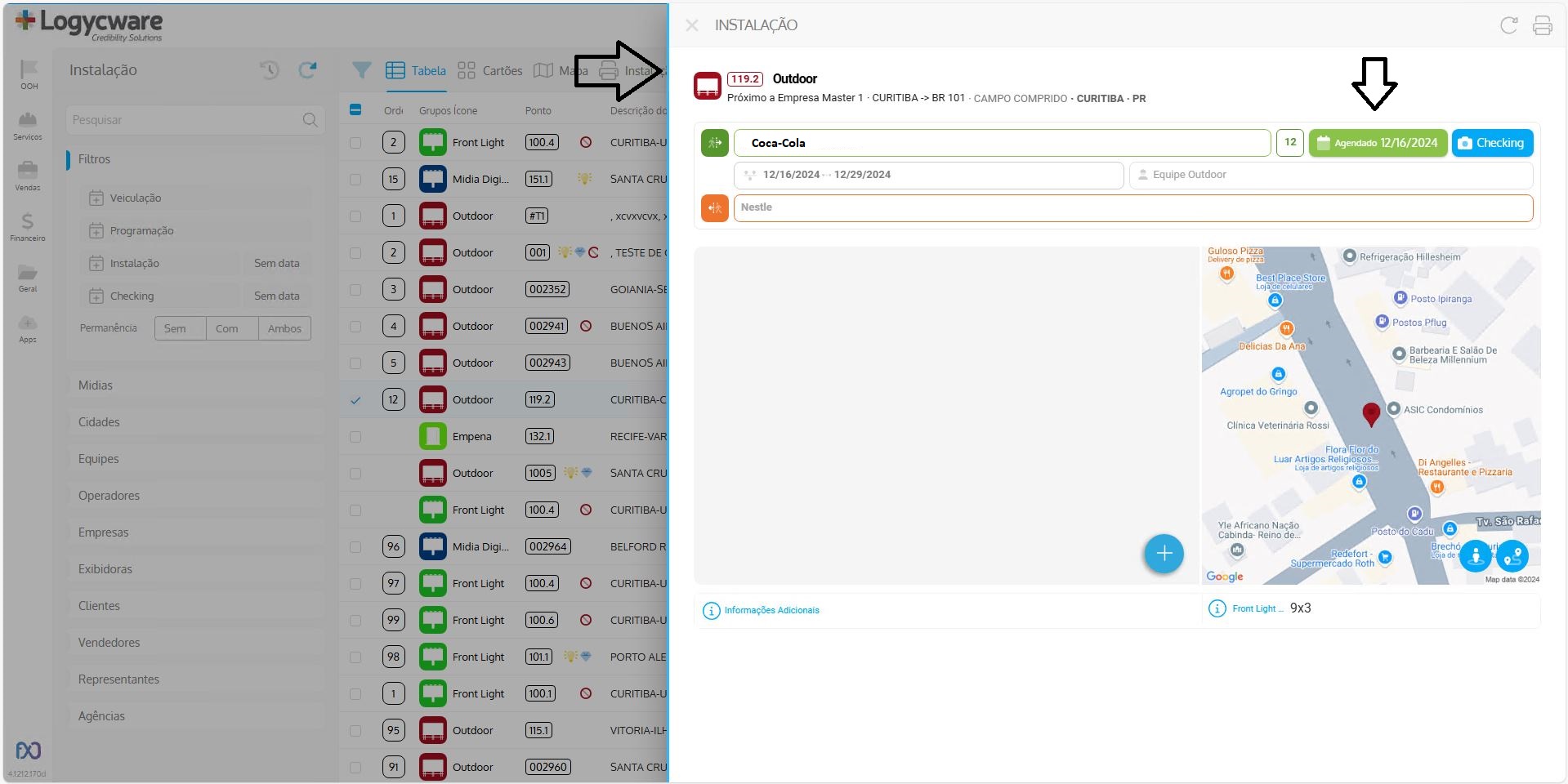This screenshot has width=1568, height=784.
Task: Click the green icon beside Coca-Cola
Action: pyautogui.click(x=715, y=143)
